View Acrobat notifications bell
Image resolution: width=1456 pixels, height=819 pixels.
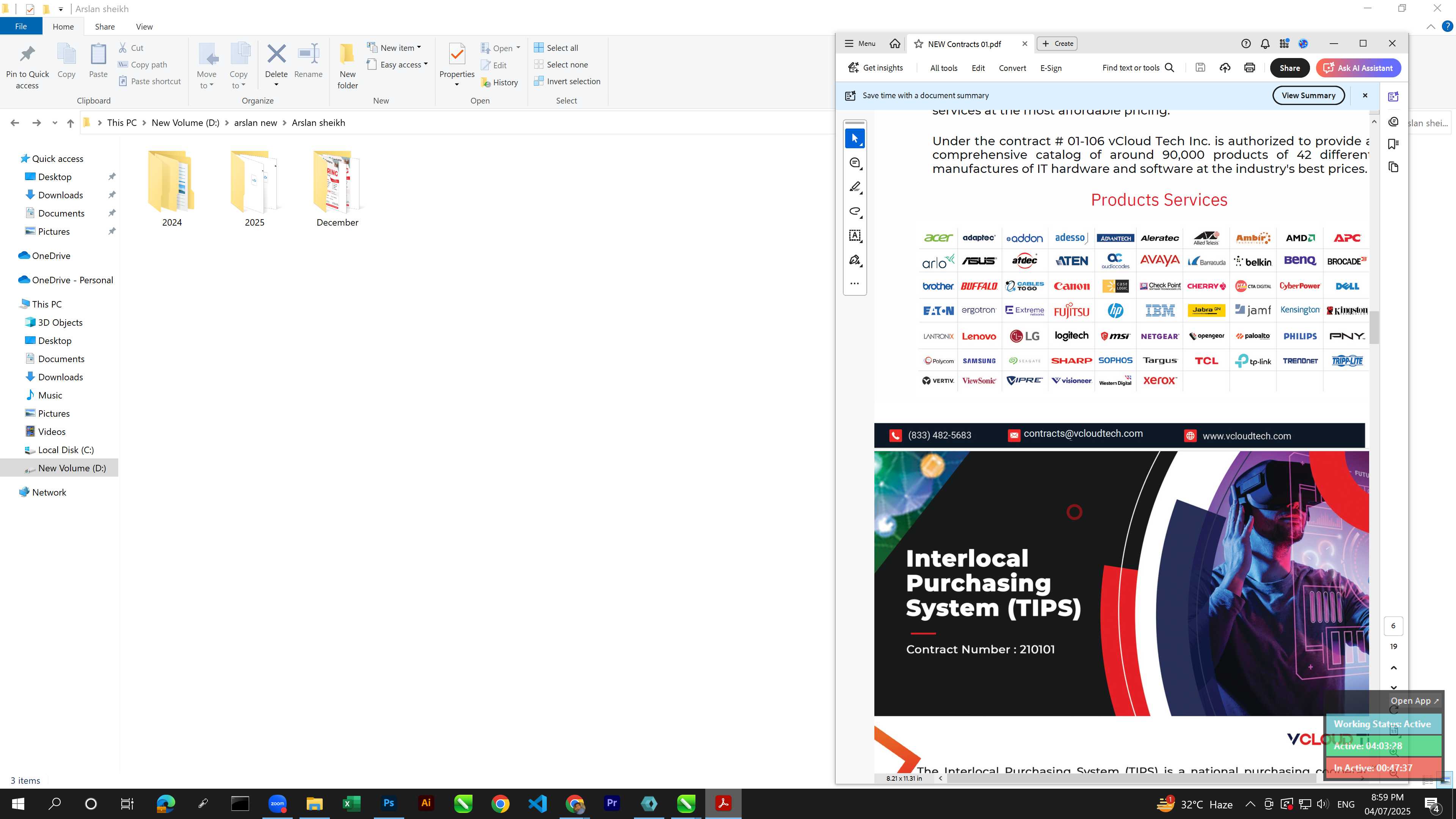(x=1265, y=44)
